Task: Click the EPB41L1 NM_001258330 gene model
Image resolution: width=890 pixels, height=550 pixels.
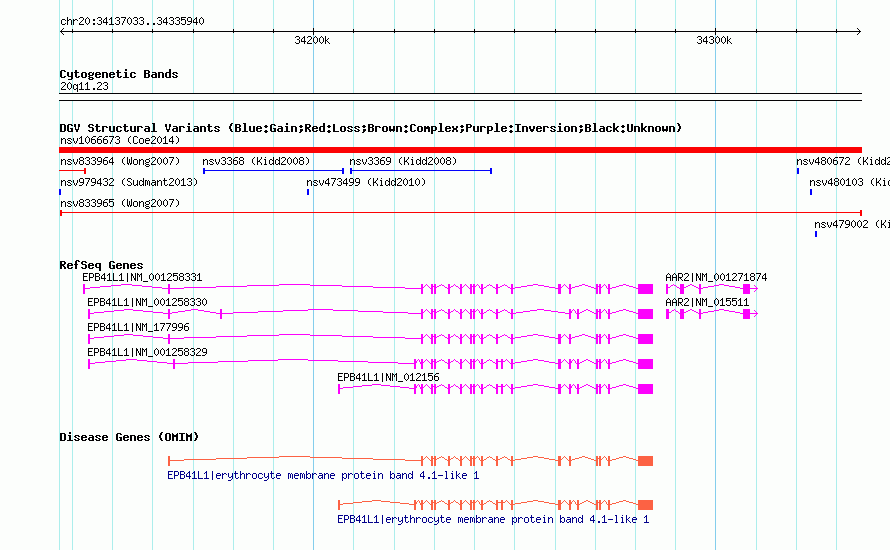Action: pyautogui.click(x=371, y=314)
